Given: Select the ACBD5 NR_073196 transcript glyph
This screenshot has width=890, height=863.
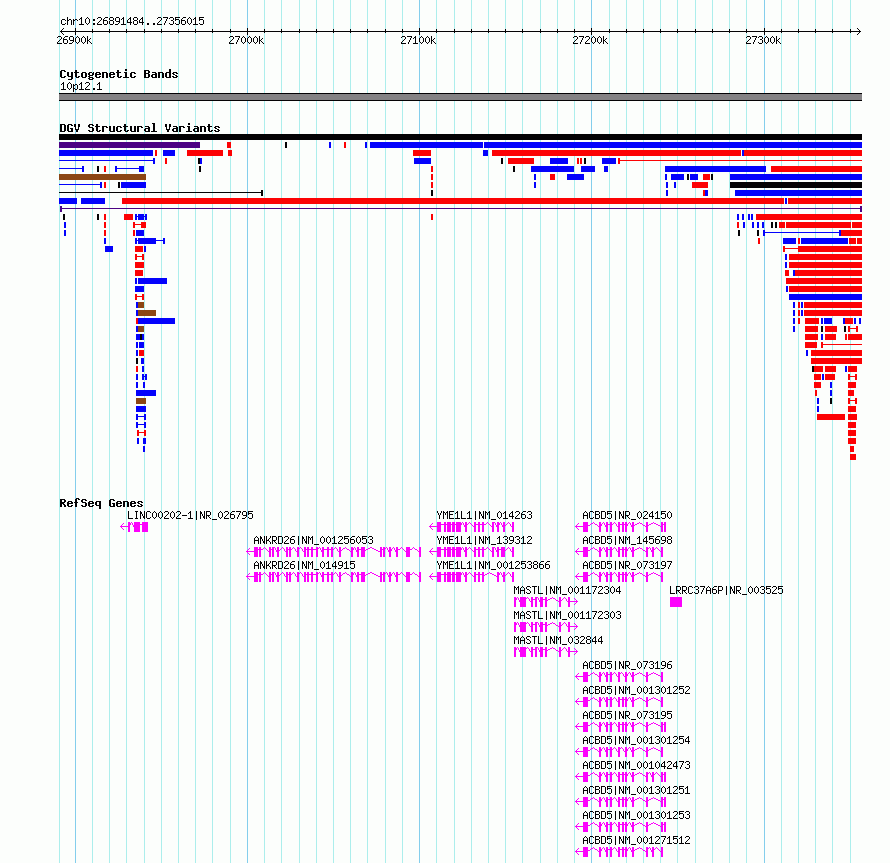Looking at the screenshot, I should click(x=619, y=677).
